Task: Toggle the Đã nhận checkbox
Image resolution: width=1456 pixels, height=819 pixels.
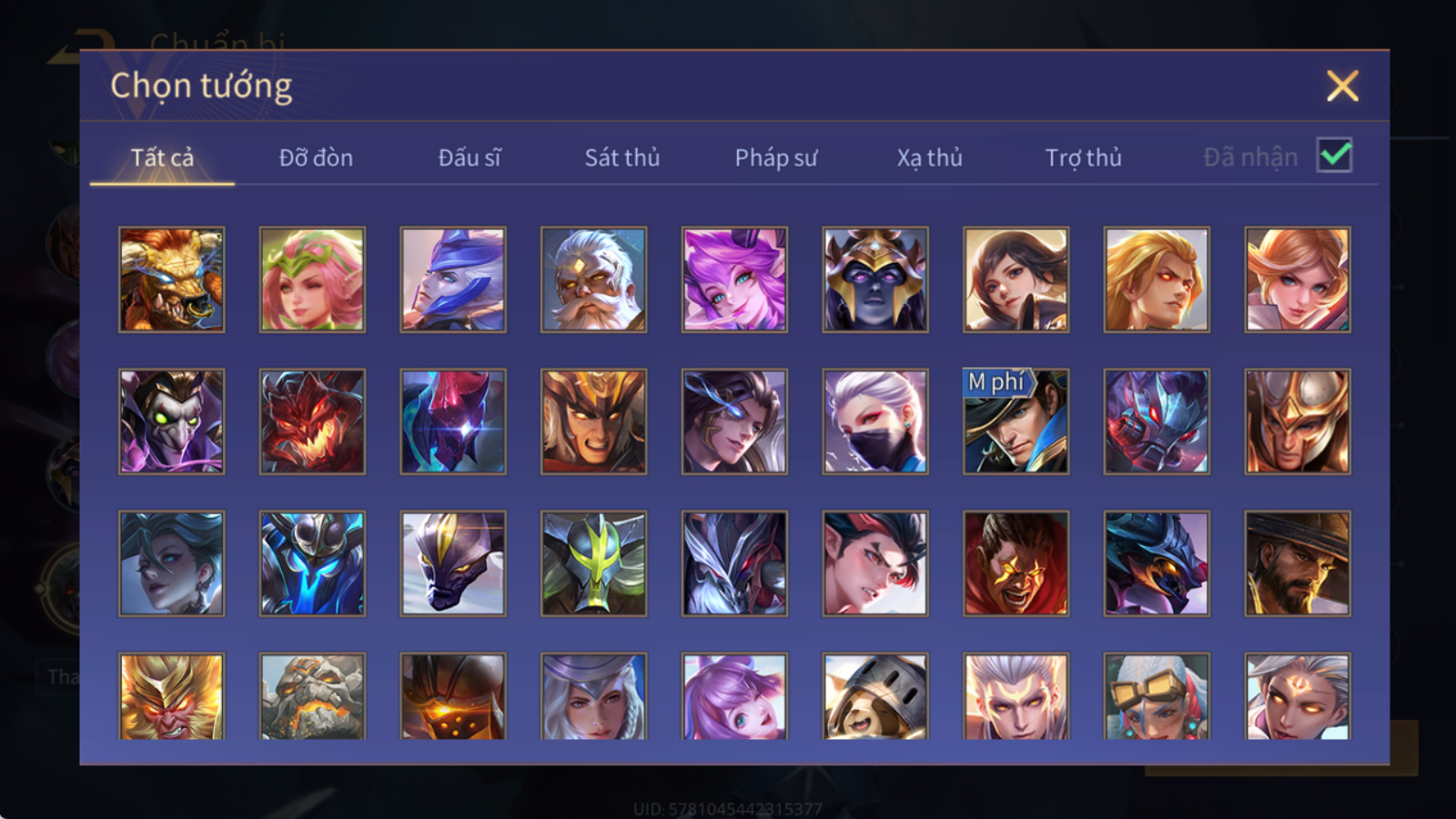Action: [1335, 156]
